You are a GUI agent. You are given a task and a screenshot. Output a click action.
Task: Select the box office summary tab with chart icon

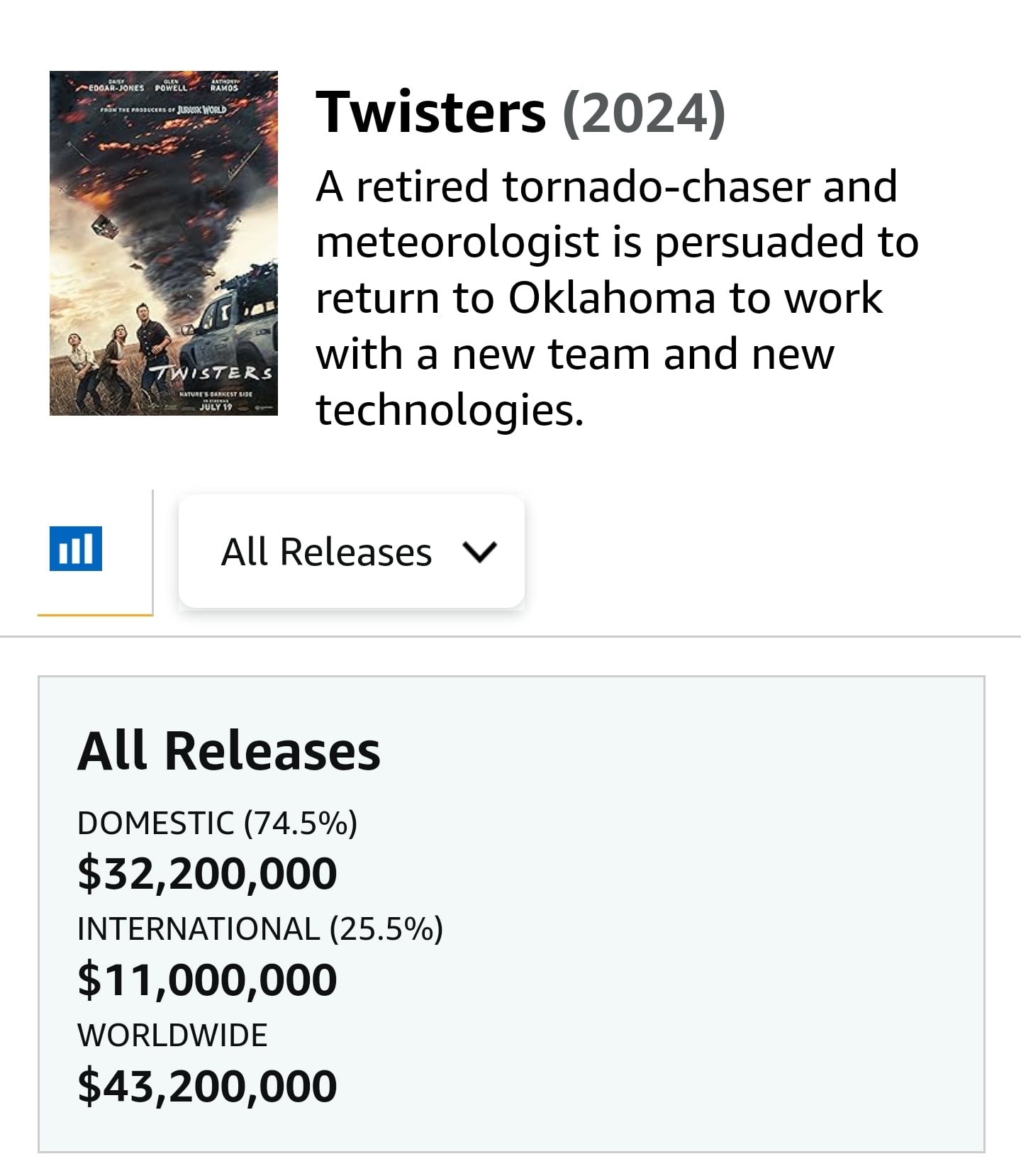95,553
